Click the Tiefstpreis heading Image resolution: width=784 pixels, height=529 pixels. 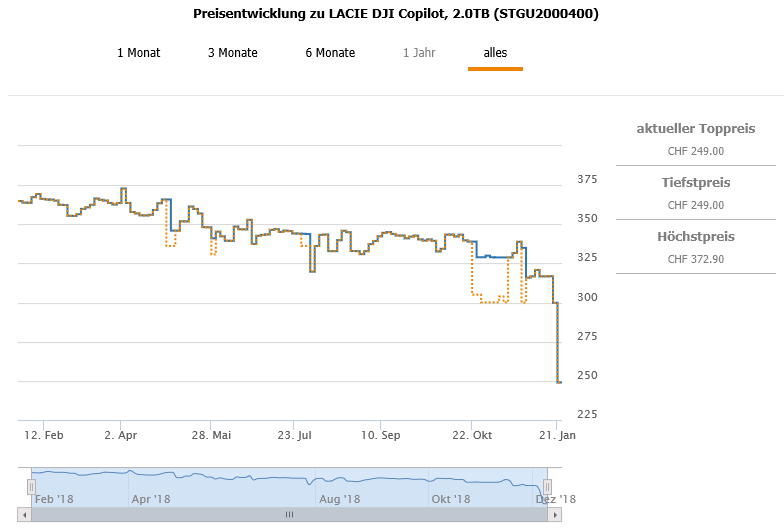(x=696, y=183)
